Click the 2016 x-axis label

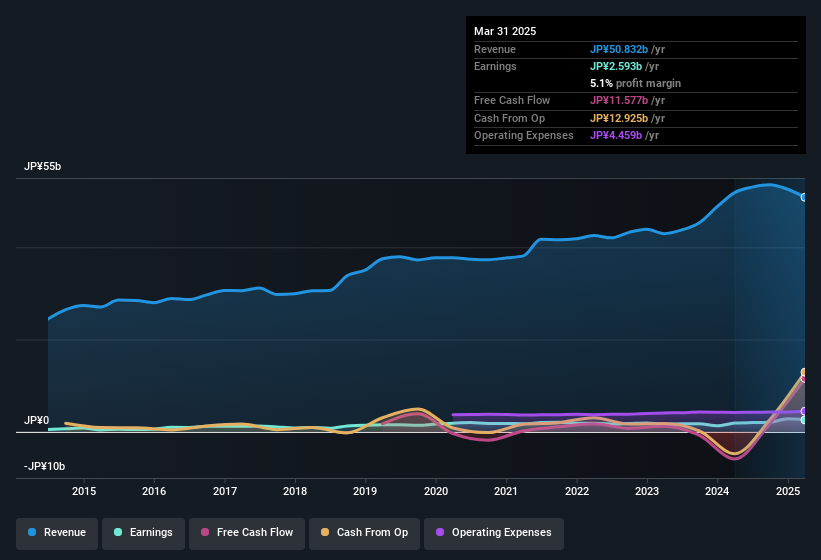click(x=154, y=491)
